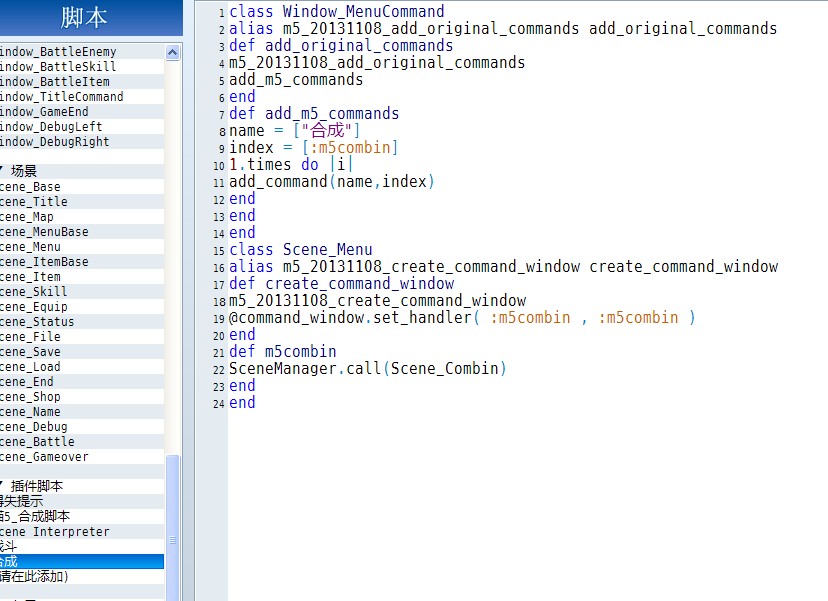Select the Scene_Base script
The height and width of the screenshot is (601, 828).
pyautogui.click(x=82, y=187)
